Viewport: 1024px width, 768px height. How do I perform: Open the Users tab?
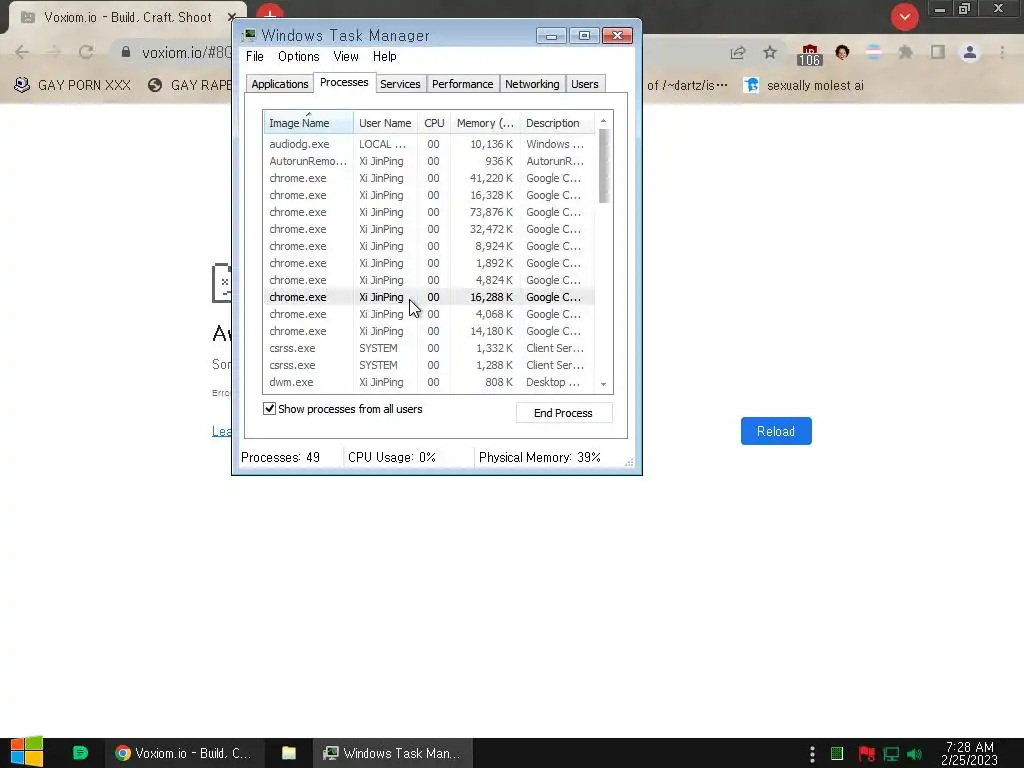[x=584, y=84]
